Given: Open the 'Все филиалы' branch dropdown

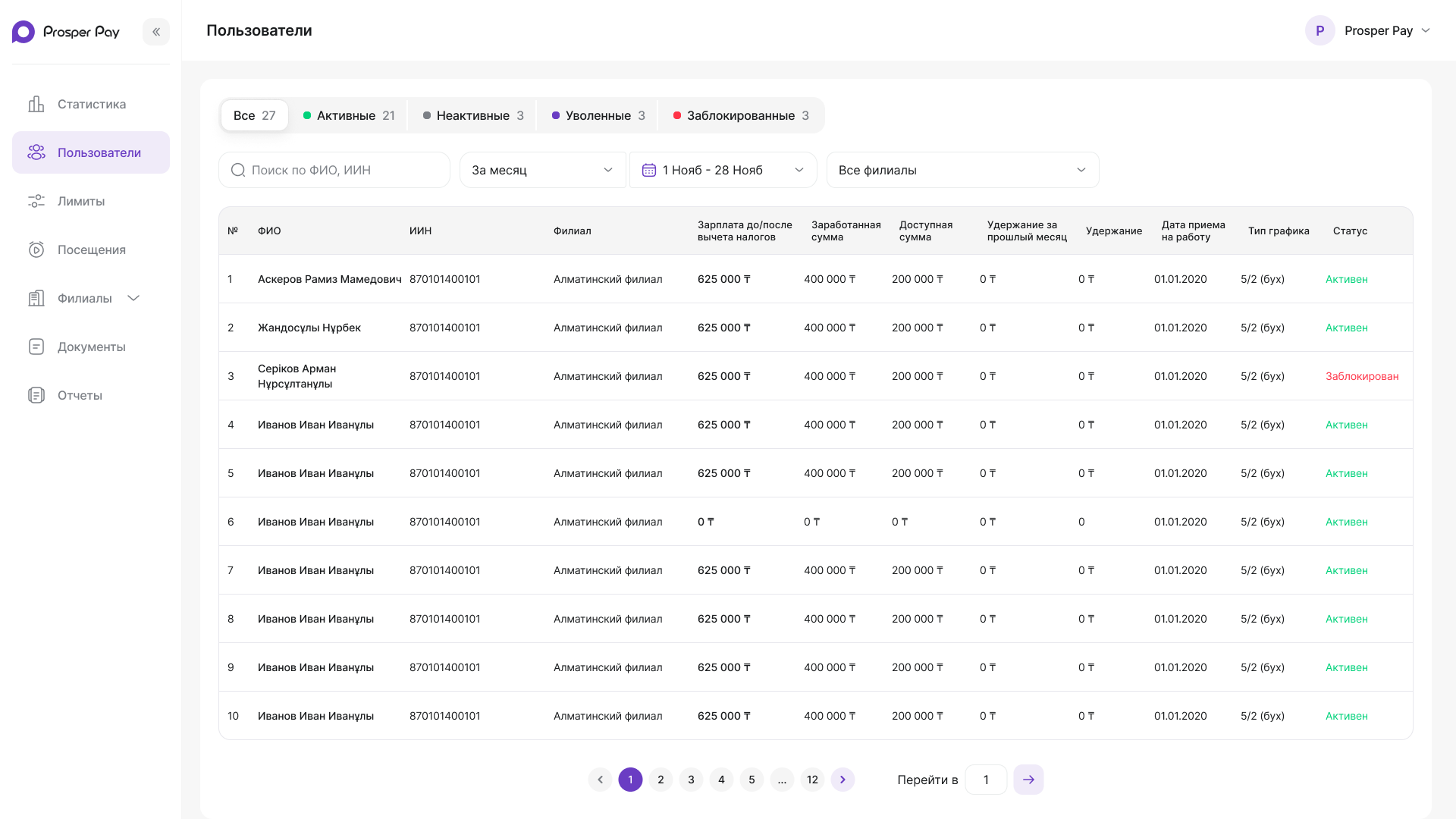Looking at the screenshot, I should [x=962, y=170].
